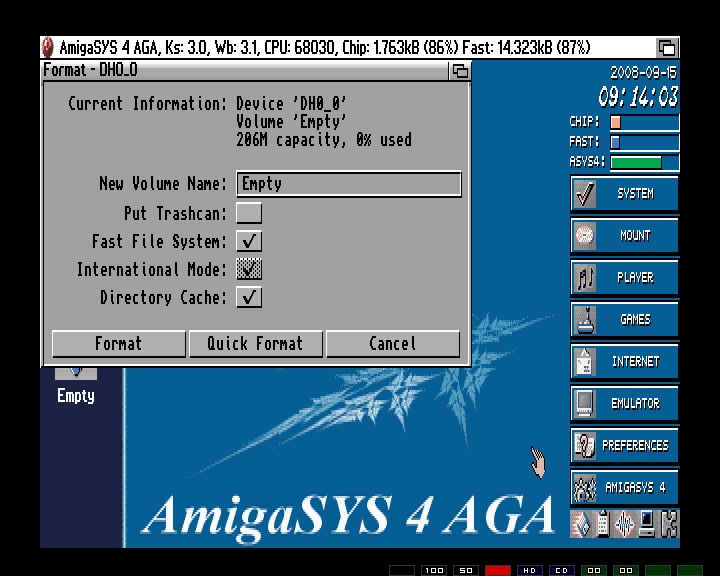The height and width of the screenshot is (576, 720).
Task: Click the sound waveform icon in the bottom dock
Action: click(624, 524)
